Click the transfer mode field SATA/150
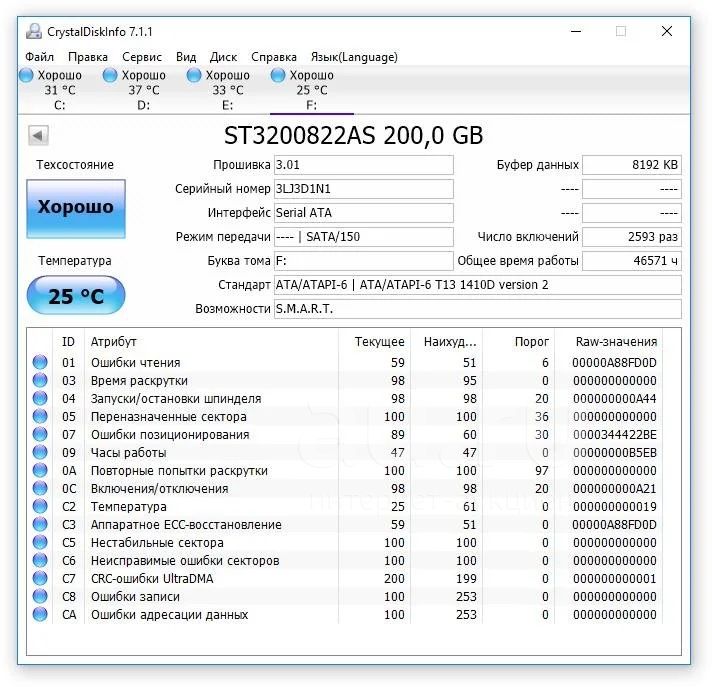Image resolution: width=712 pixels, height=687 pixels. point(363,237)
